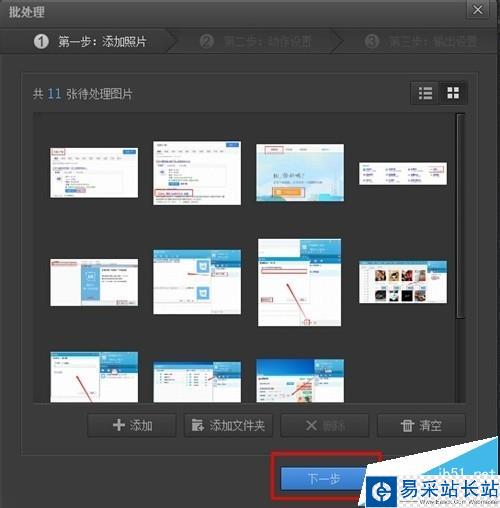Select second-row thumbnail with two blue squares
Viewport: 500px width, 508px height.
[x=197, y=282]
